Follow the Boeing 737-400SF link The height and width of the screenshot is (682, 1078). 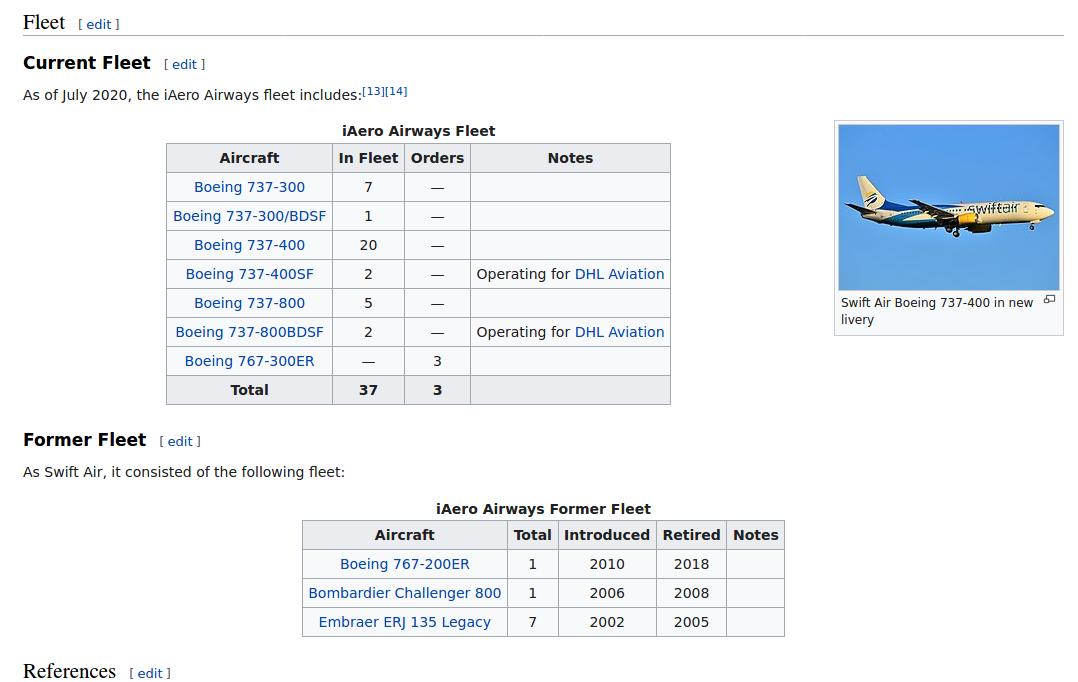tap(250, 274)
